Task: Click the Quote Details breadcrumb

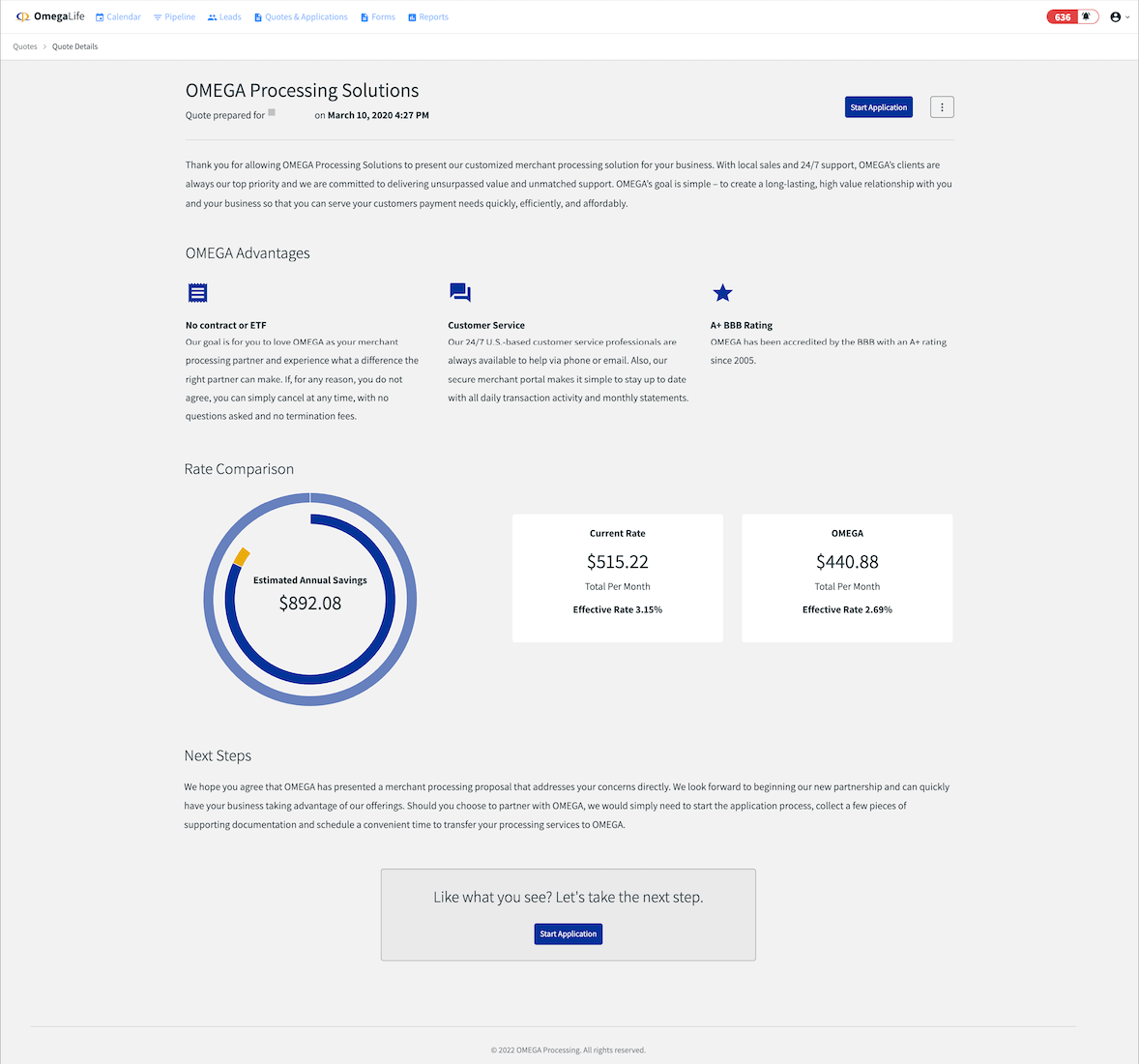Action: click(x=74, y=46)
